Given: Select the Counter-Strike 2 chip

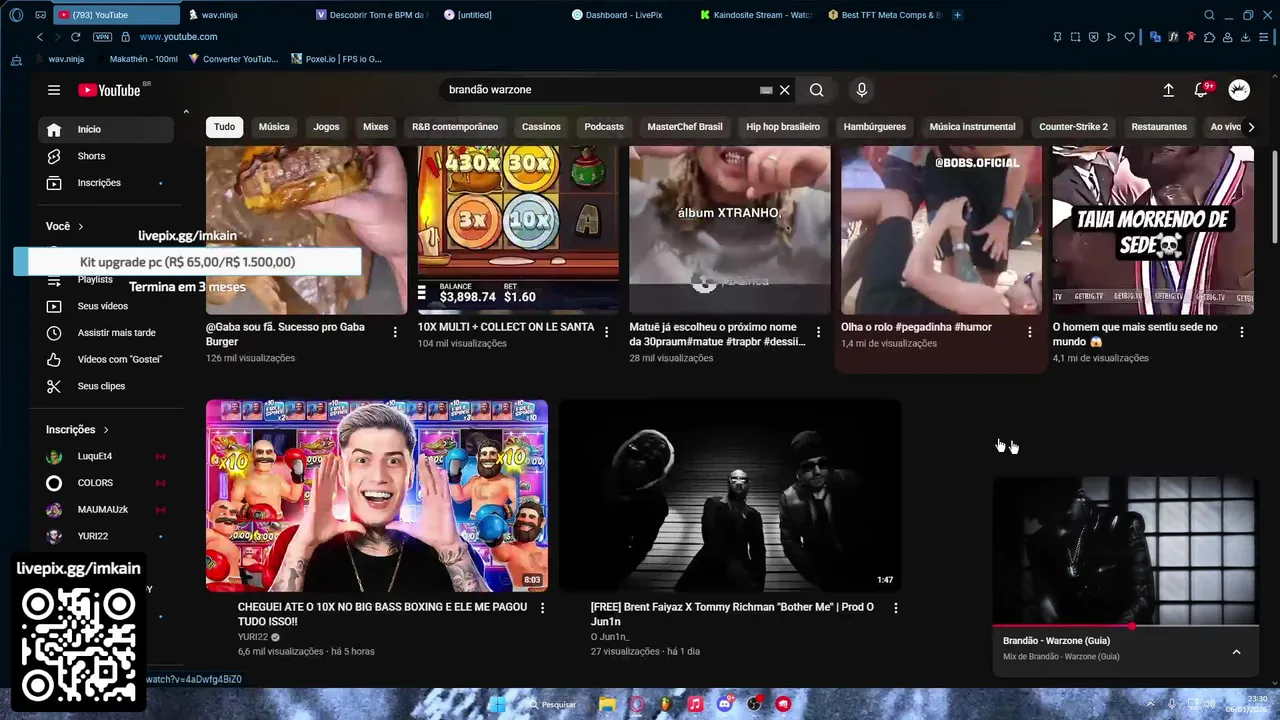Looking at the screenshot, I should [x=1073, y=127].
